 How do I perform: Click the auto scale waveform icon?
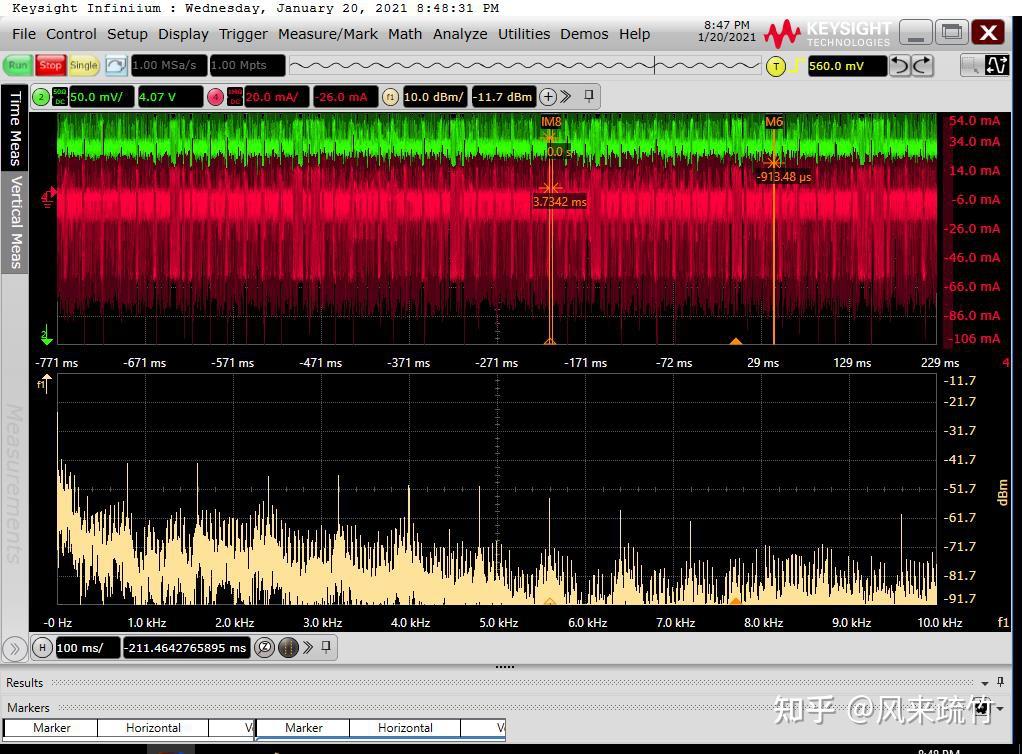pos(115,65)
